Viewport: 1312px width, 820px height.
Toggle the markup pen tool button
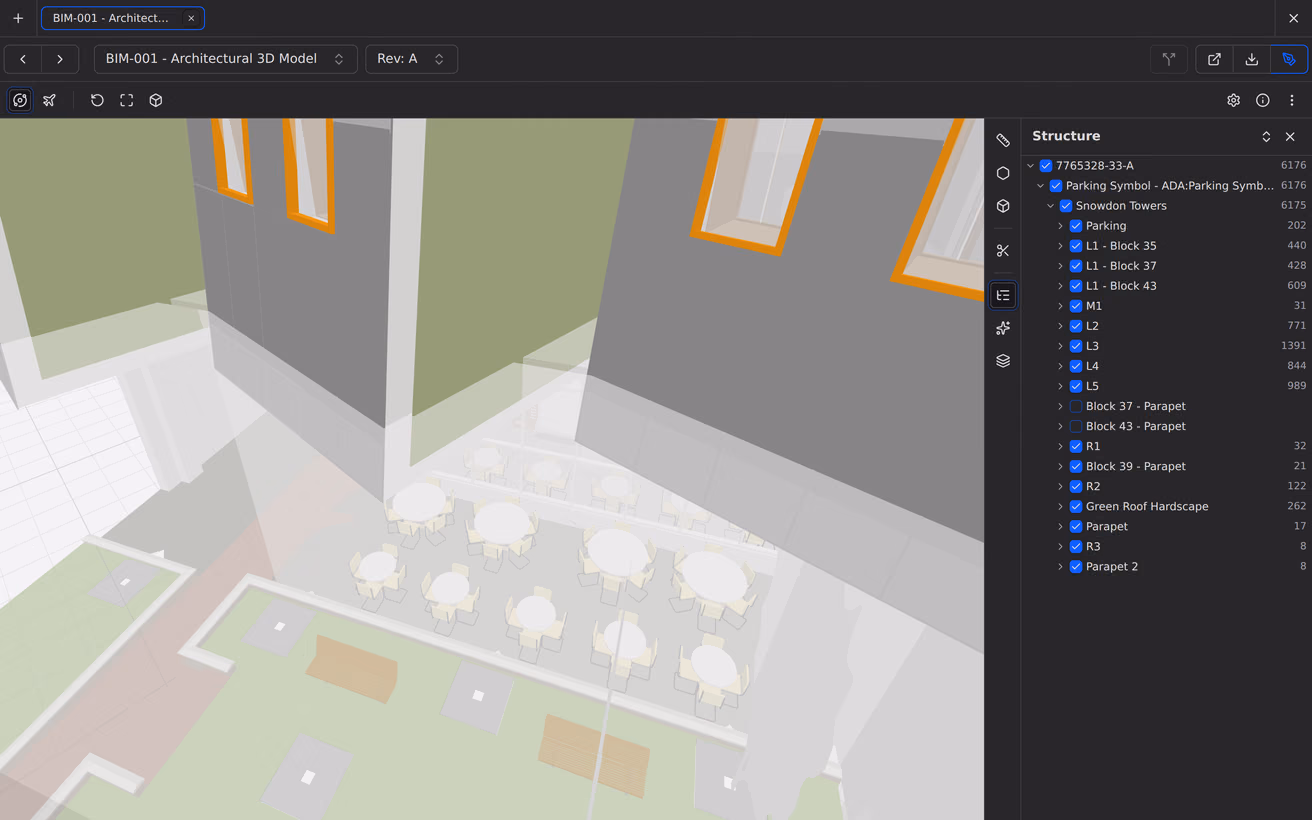tap(1289, 59)
